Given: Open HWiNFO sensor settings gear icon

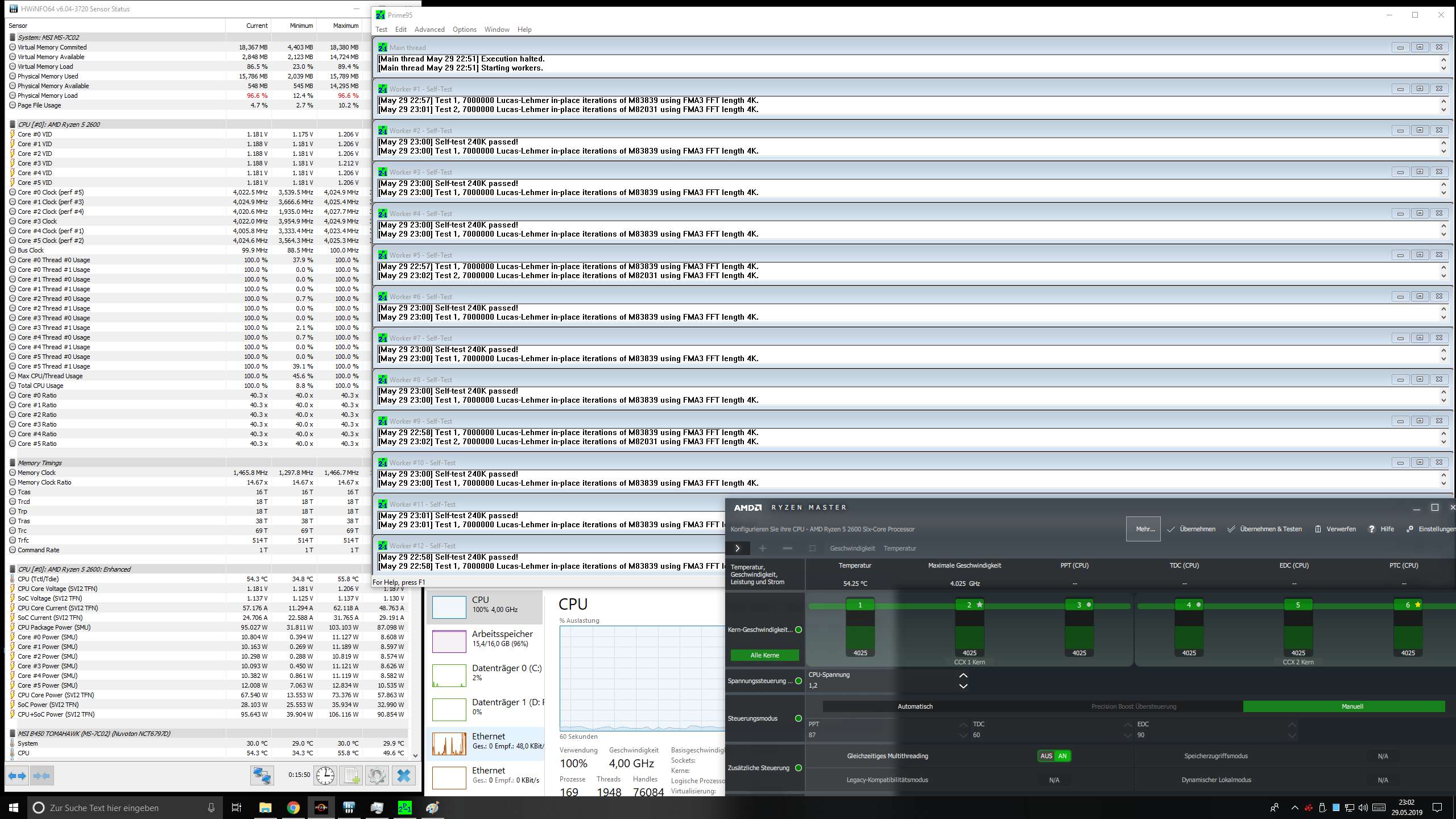Looking at the screenshot, I should [377, 776].
